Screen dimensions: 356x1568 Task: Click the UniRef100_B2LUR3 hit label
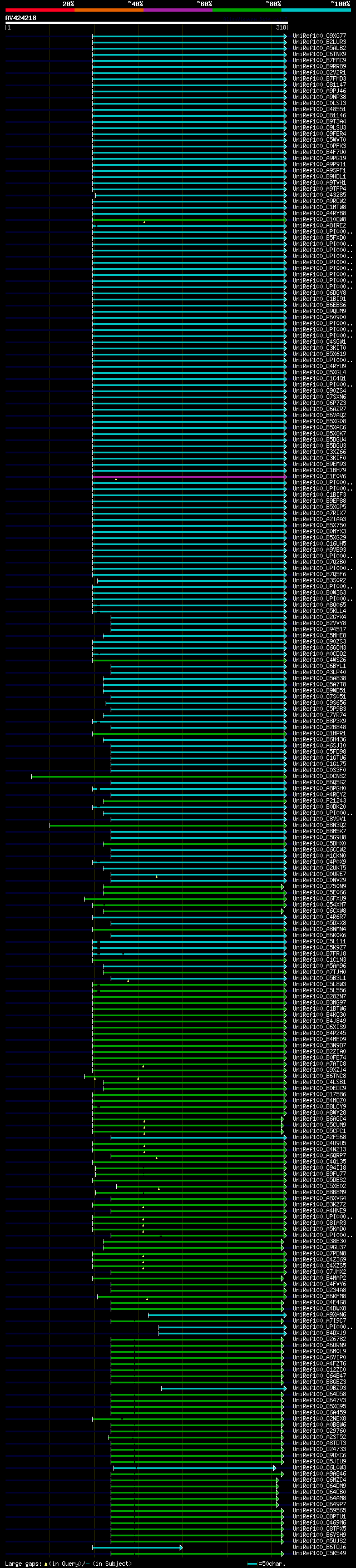coord(319,42)
